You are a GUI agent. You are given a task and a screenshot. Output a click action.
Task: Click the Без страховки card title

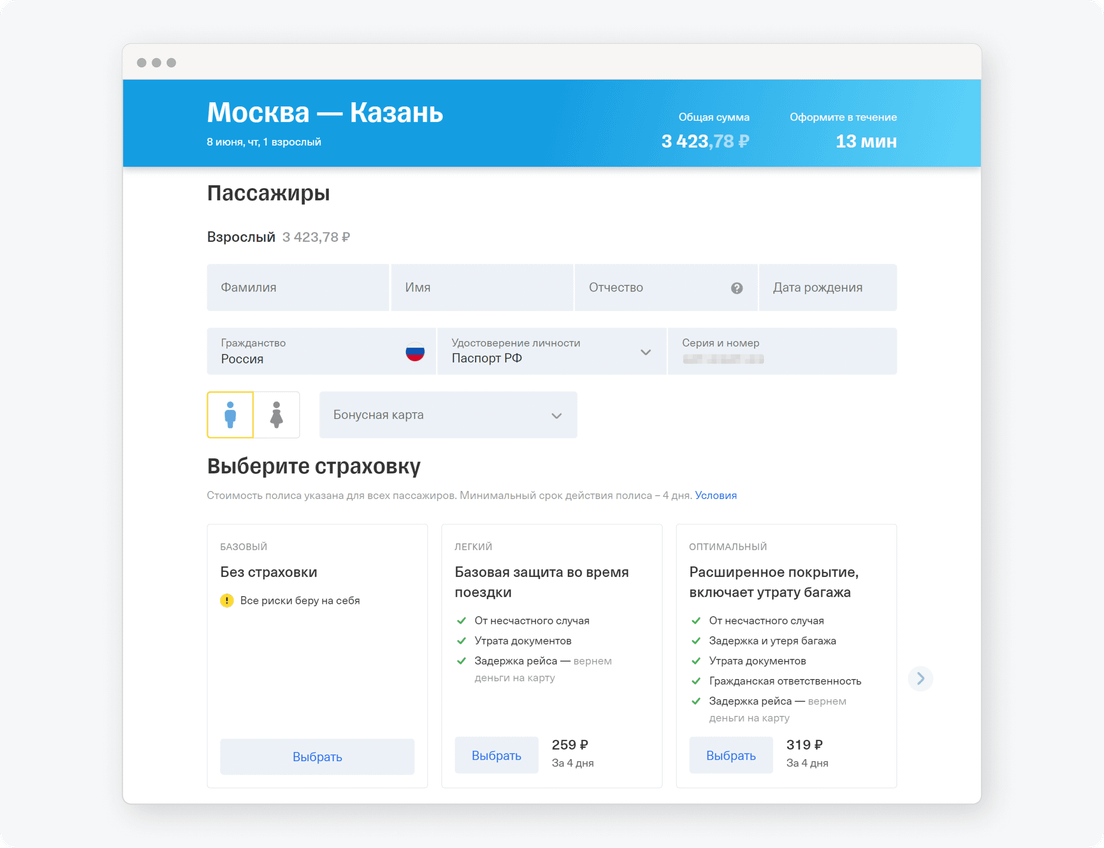click(268, 572)
